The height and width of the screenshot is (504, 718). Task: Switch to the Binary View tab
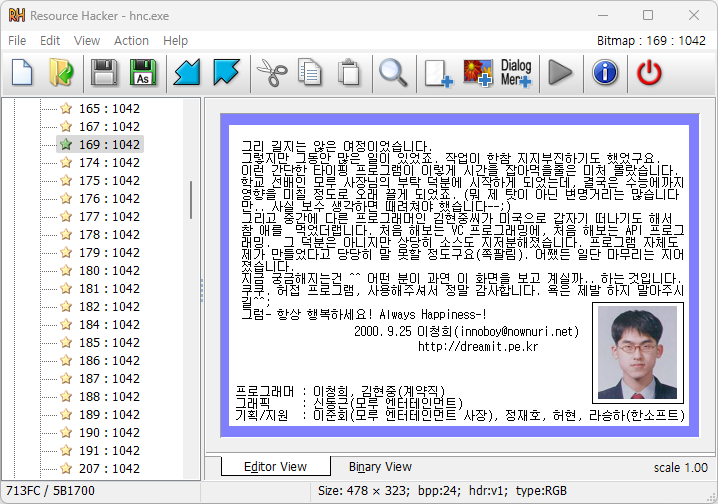(380, 467)
